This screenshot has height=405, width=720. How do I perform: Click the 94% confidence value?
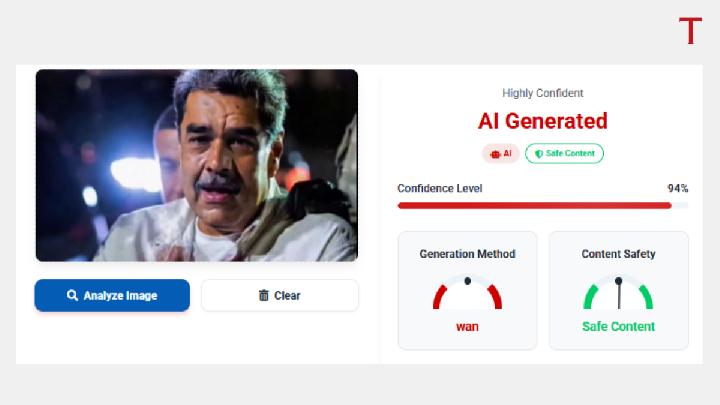point(678,188)
